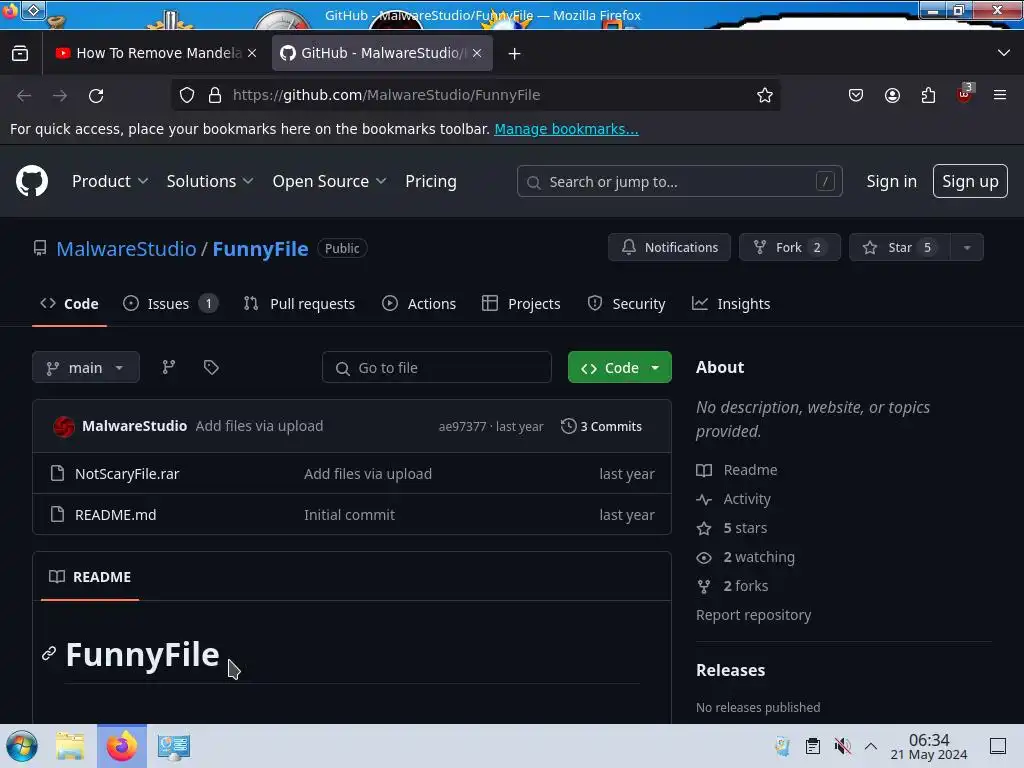This screenshot has height=768, width=1024.
Task: Open a new tab with plus icon
Action: click(x=515, y=54)
